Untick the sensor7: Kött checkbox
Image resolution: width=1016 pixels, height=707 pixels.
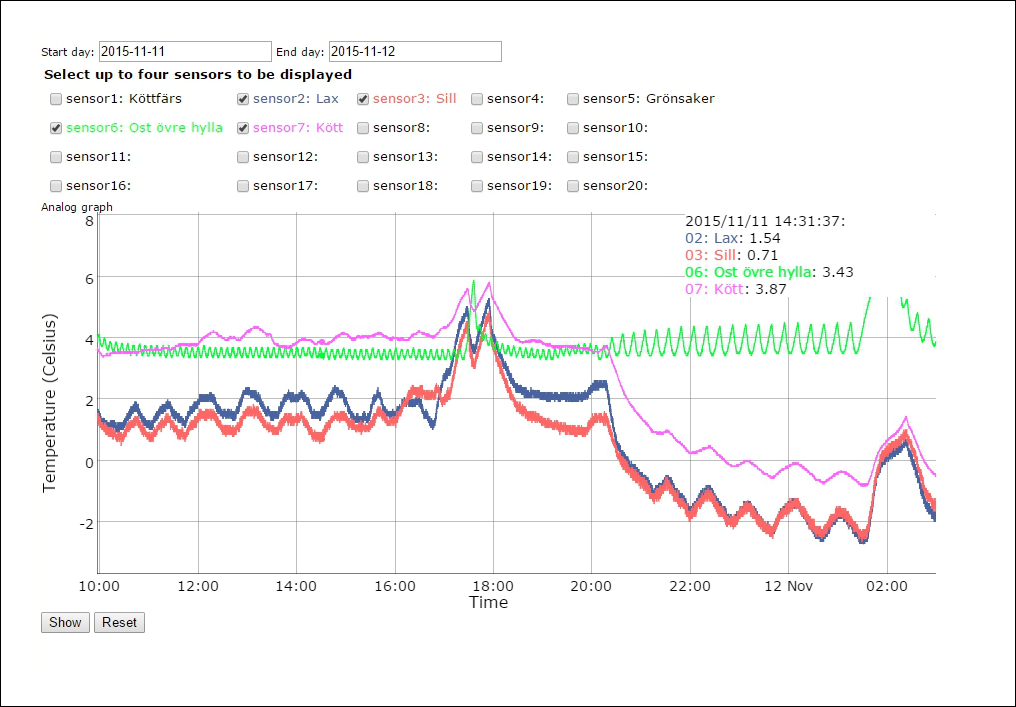243,128
